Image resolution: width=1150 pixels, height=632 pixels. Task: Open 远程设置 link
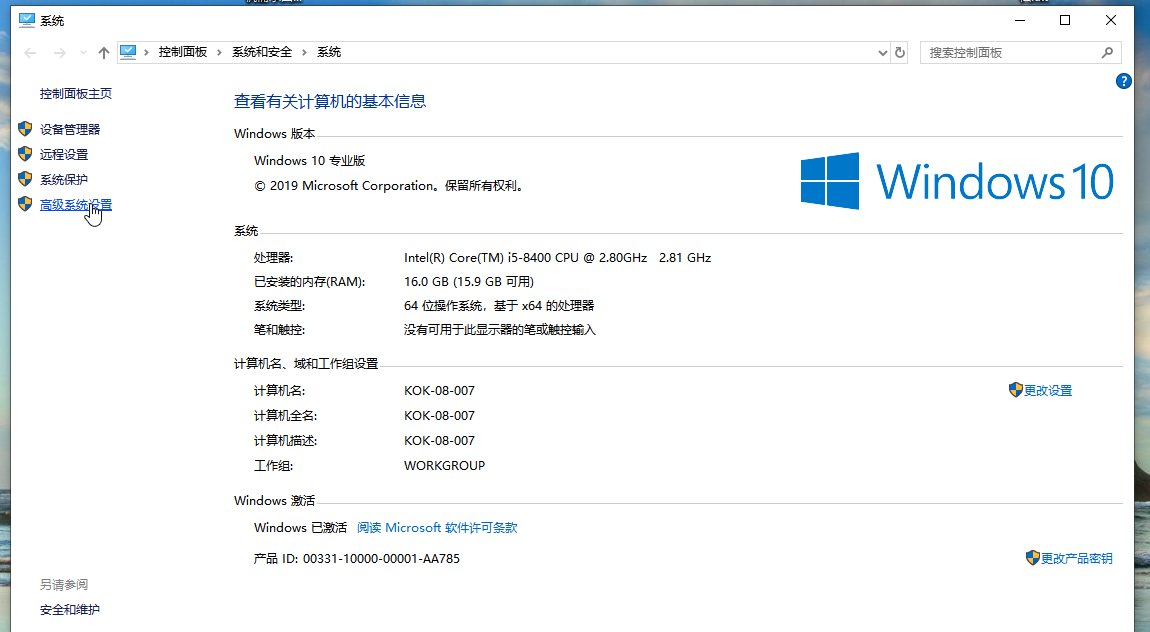tap(64, 155)
